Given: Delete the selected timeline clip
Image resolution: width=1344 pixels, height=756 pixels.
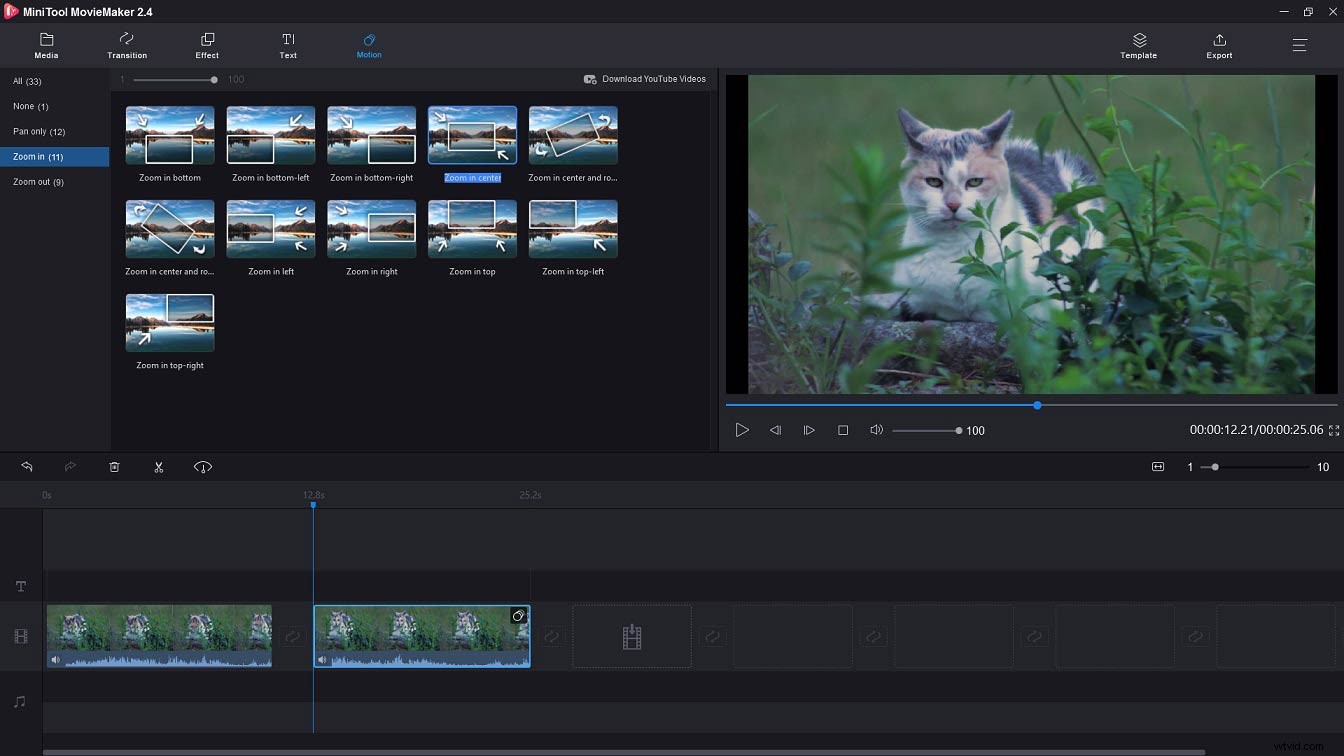Looking at the screenshot, I should pos(114,466).
